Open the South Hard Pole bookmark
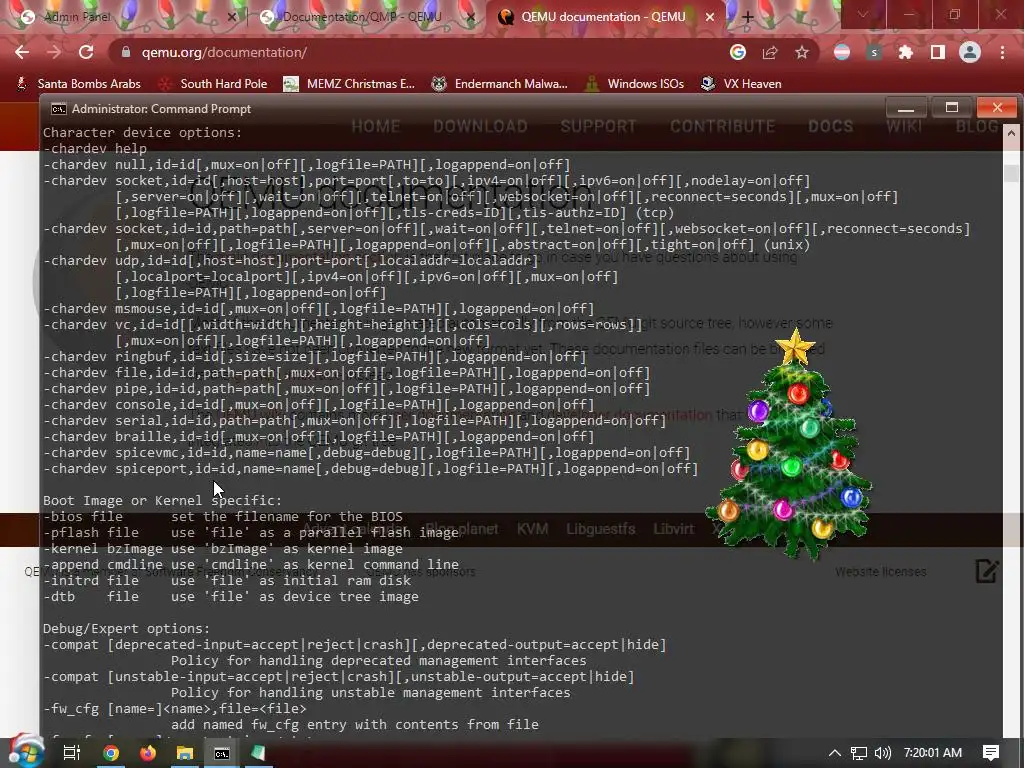 click(x=214, y=84)
